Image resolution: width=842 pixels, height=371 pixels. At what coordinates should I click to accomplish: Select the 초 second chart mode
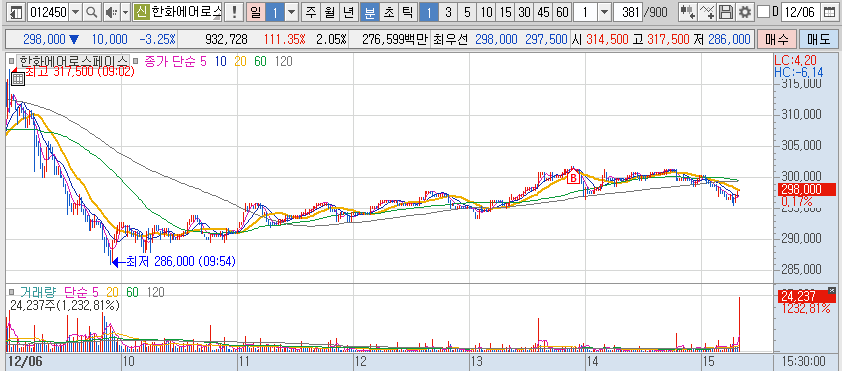tap(388, 12)
